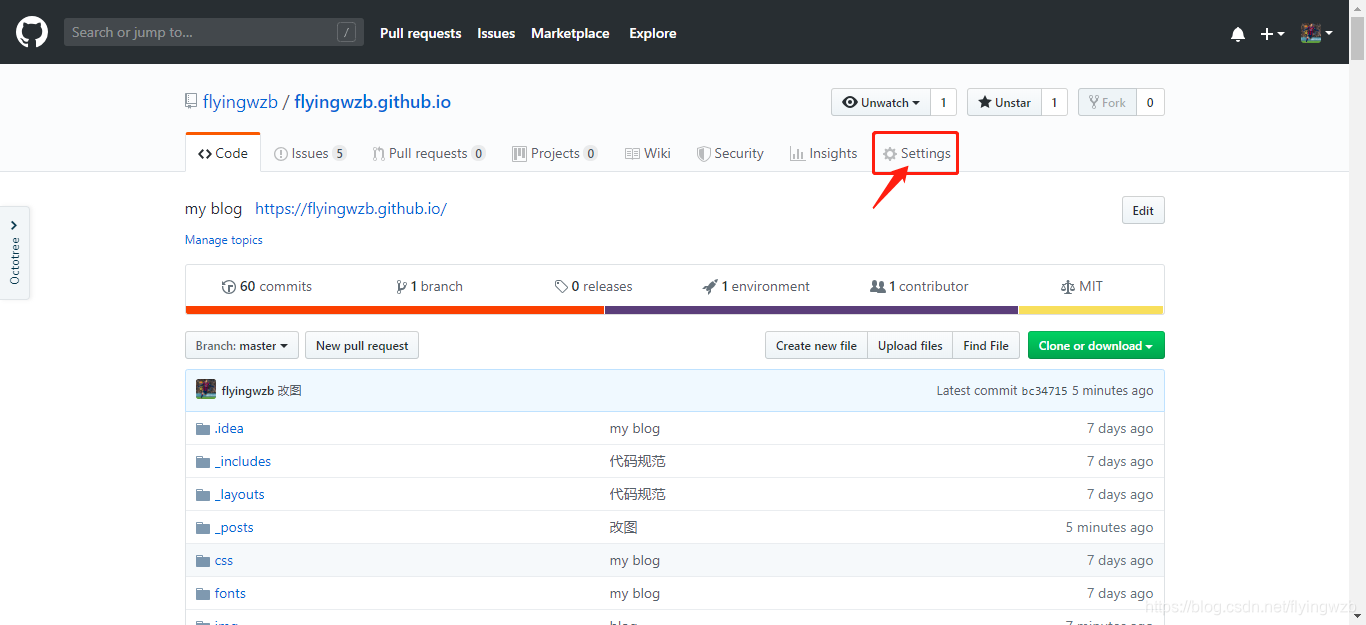This screenshot has width=1366, height=625.
Task: Click the folder icon beside fonts
Action: tap(203, 593)
